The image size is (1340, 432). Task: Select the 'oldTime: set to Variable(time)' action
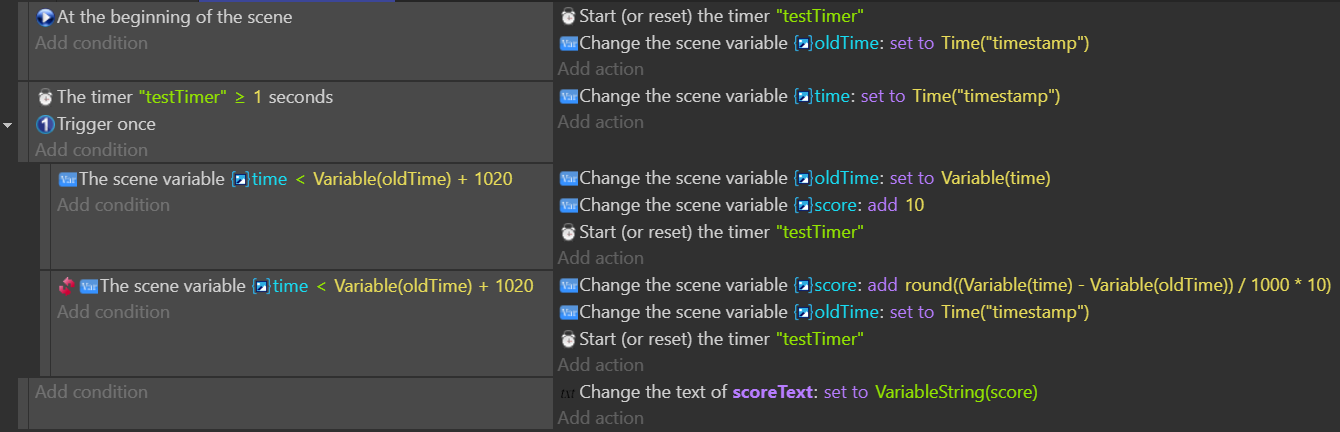[805, 178]
